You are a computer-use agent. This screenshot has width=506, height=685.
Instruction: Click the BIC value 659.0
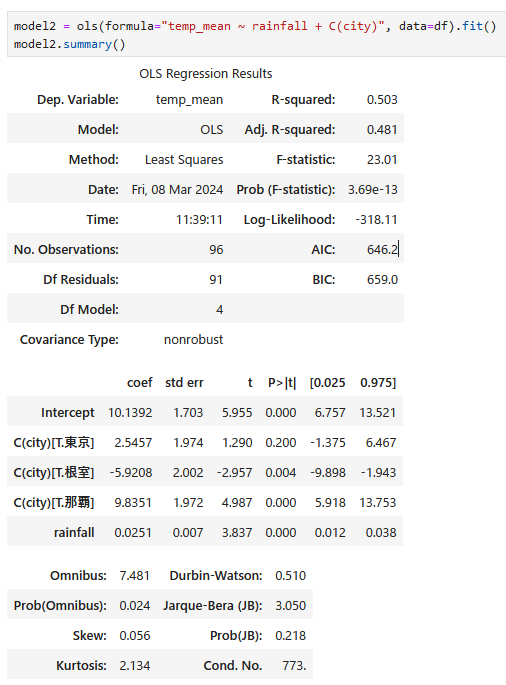pos(382,280)
